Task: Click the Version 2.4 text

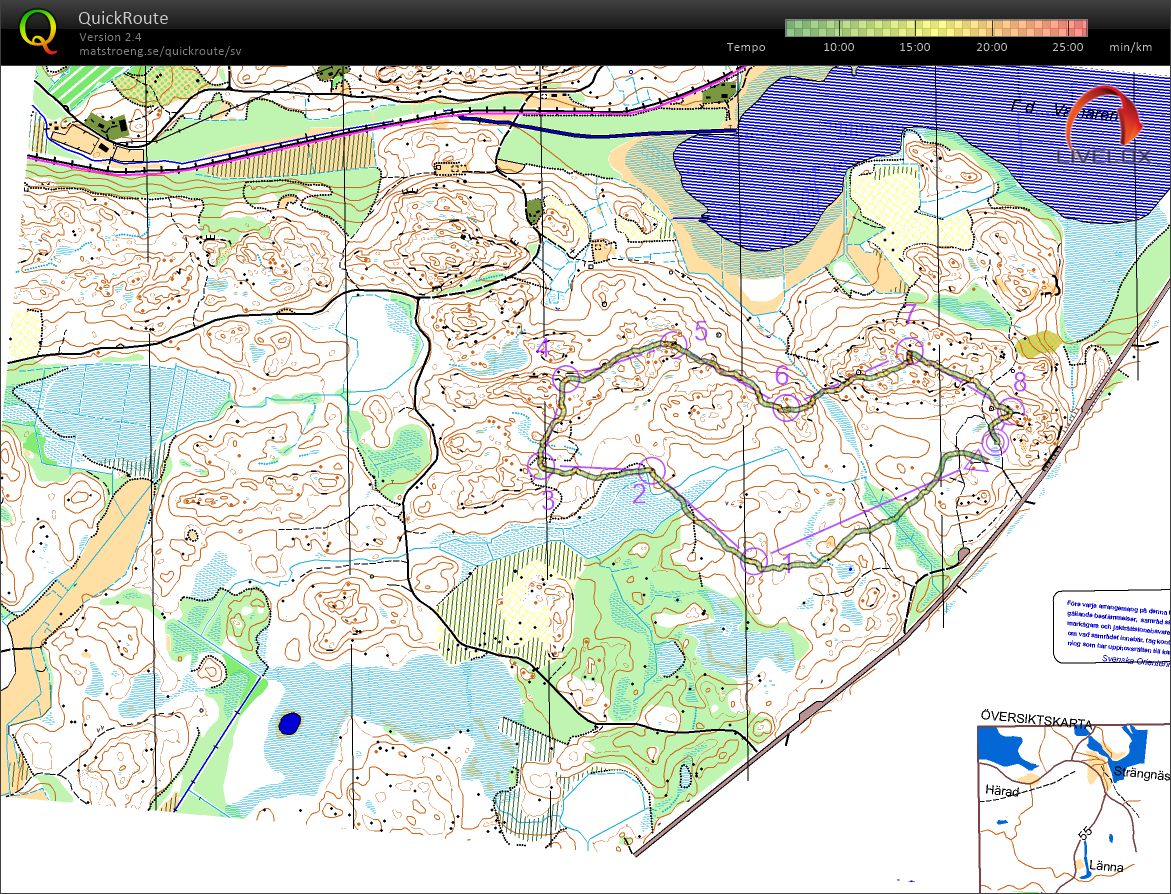Action: click(x=111, y=37)
